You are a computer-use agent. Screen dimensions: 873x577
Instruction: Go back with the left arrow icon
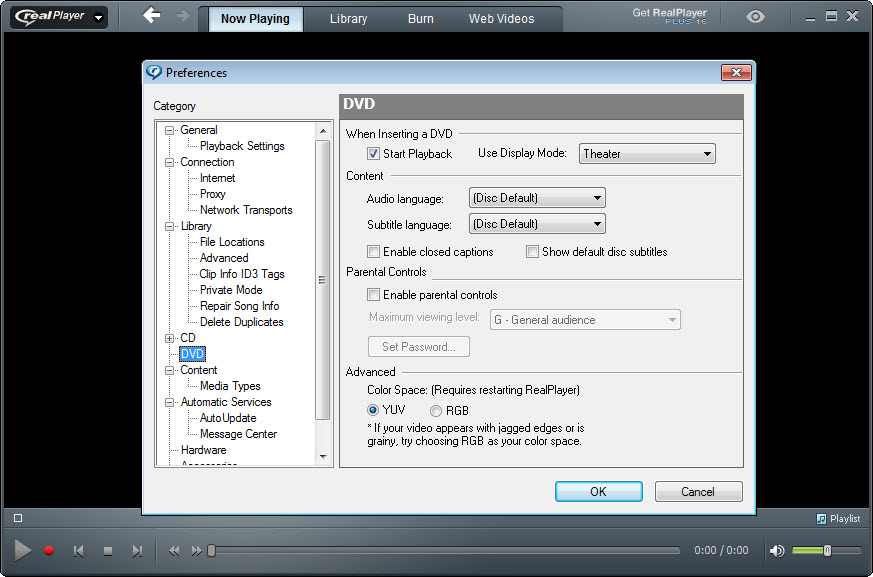152,16
